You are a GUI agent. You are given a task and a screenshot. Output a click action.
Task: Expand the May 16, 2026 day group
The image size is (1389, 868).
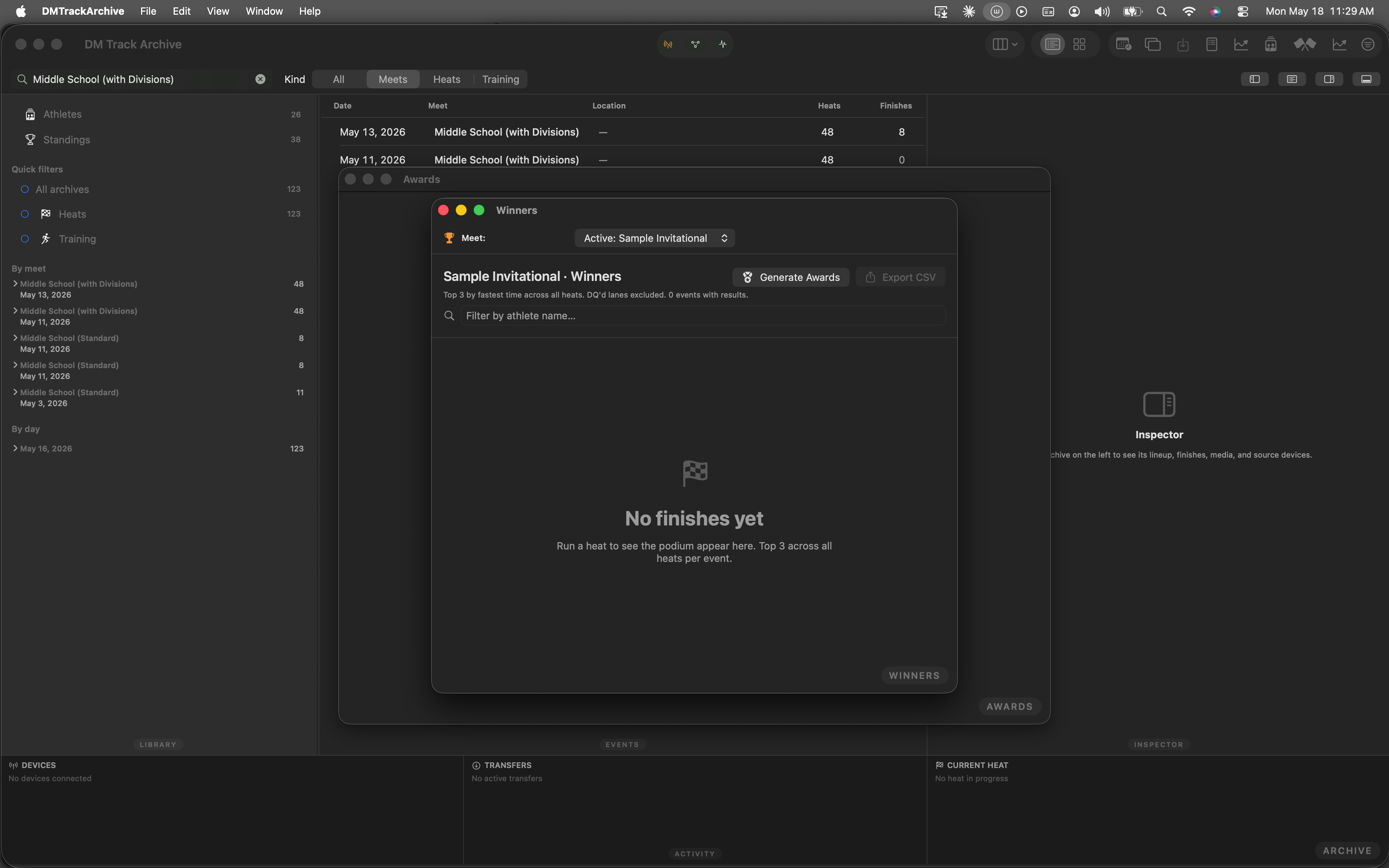pos(15,448)
